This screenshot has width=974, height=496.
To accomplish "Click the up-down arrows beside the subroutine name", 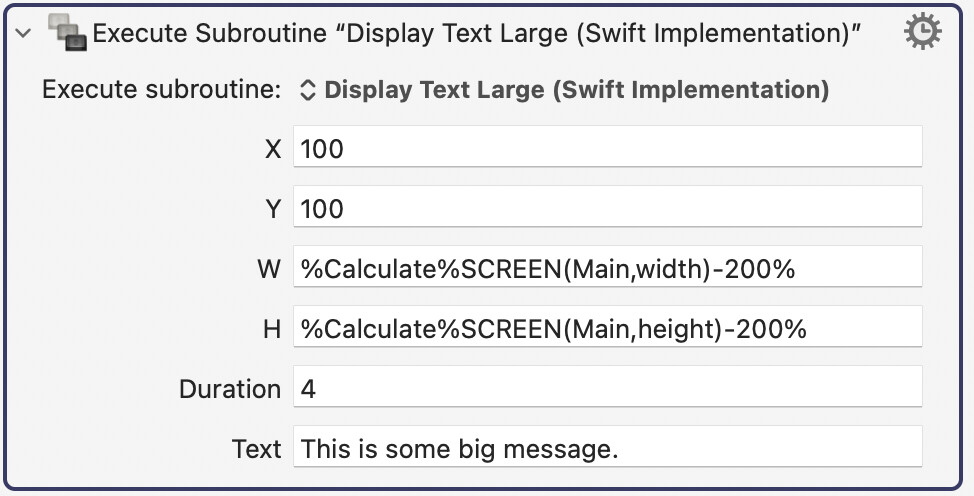I will [308, 90].
